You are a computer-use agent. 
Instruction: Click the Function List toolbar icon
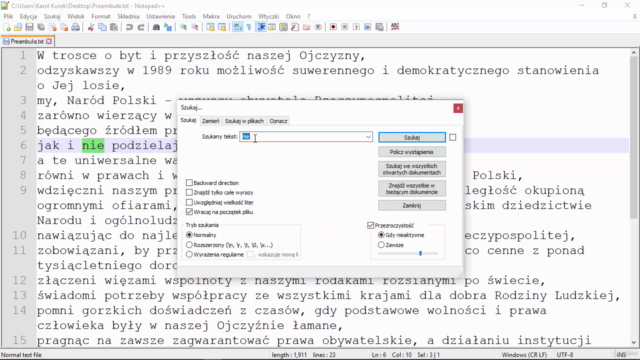[295, 27]
